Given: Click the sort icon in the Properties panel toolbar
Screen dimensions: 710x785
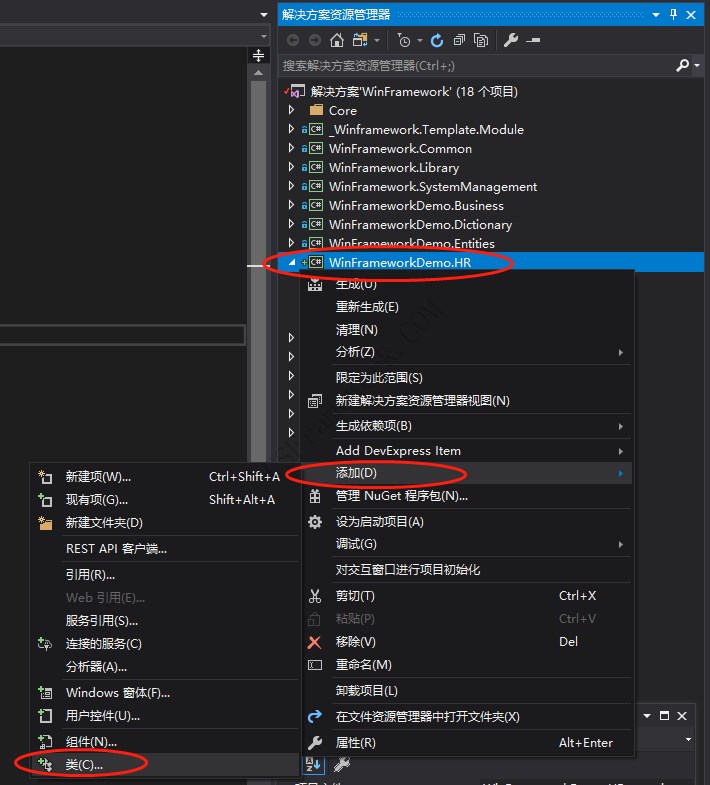Looking at the screenshot, I should pyautogui.click(x=314, y=764).
